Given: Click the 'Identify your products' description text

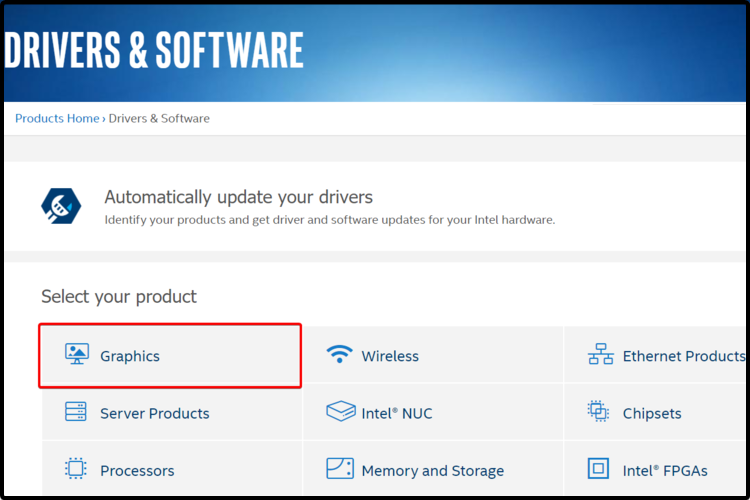Looking at the screenshot, I should pyautogui.click(x=330, y=220).
